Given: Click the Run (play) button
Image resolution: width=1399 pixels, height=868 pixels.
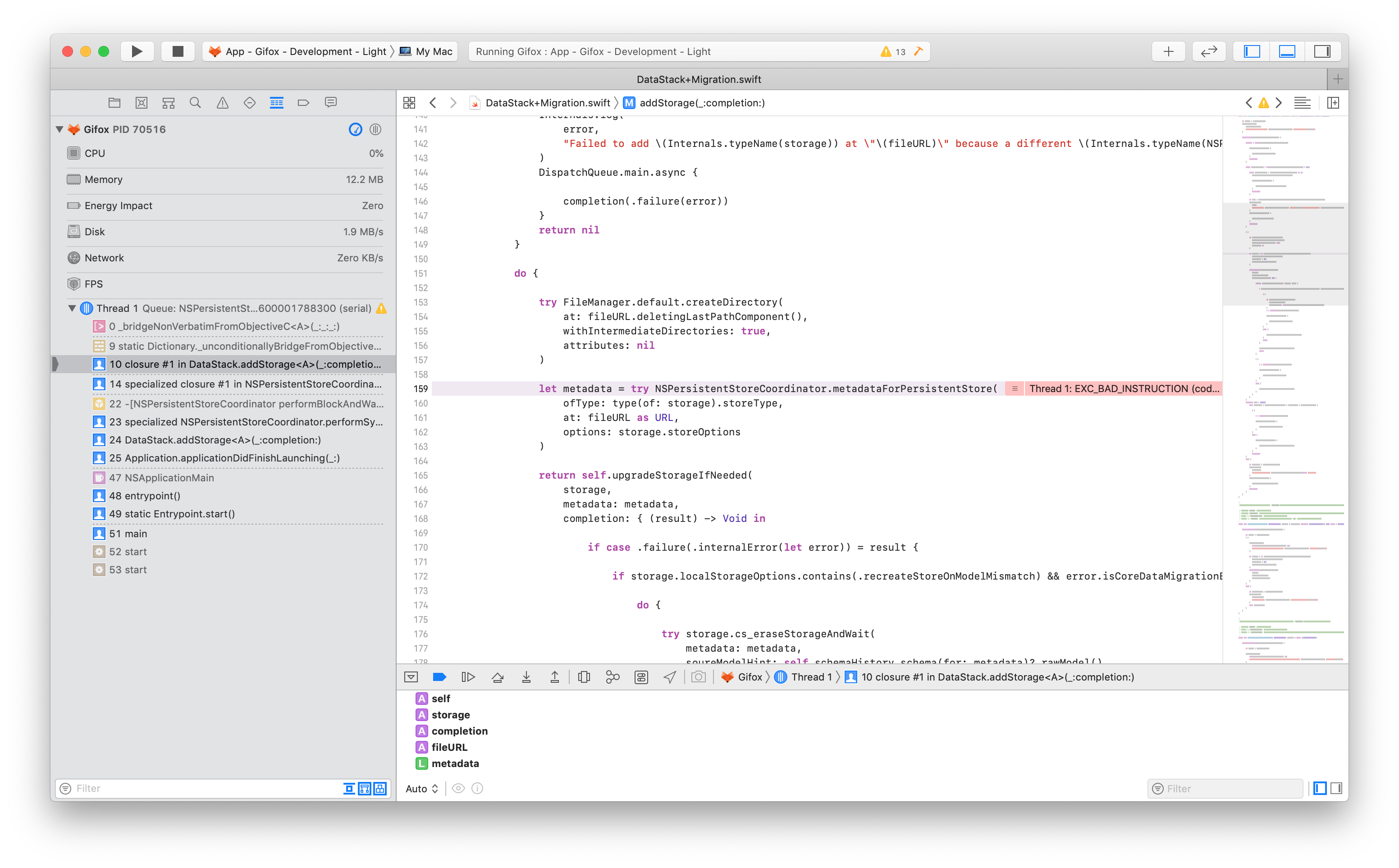Looking at the screenshot, I should (x=137, y=51).
